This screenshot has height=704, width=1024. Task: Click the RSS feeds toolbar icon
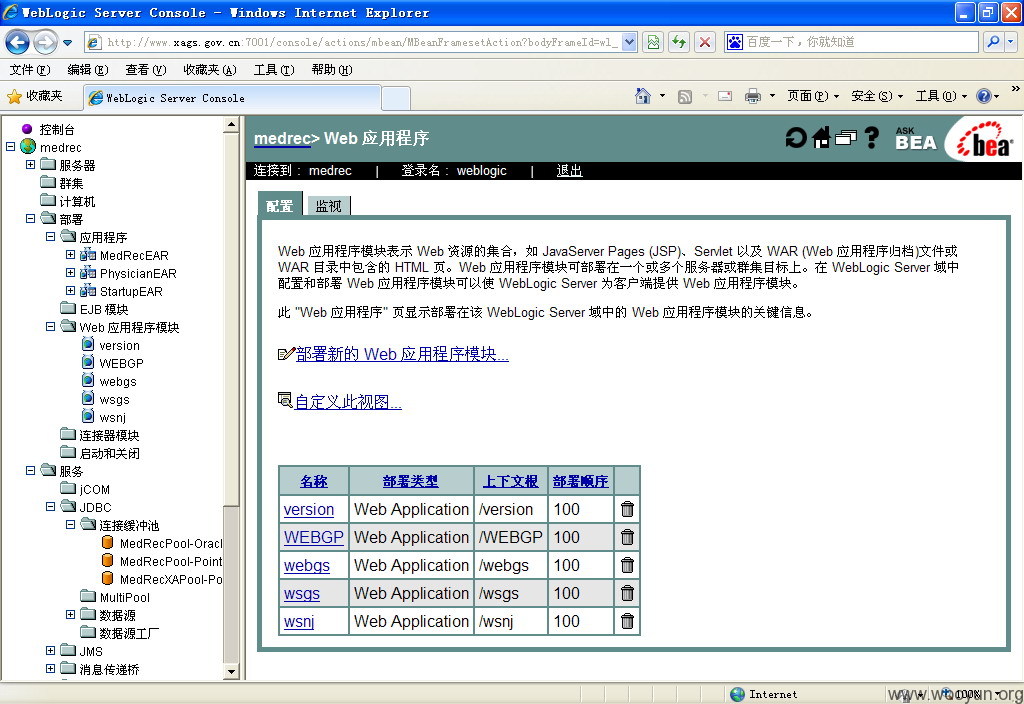pyautogui.click(x=684, y=97)
